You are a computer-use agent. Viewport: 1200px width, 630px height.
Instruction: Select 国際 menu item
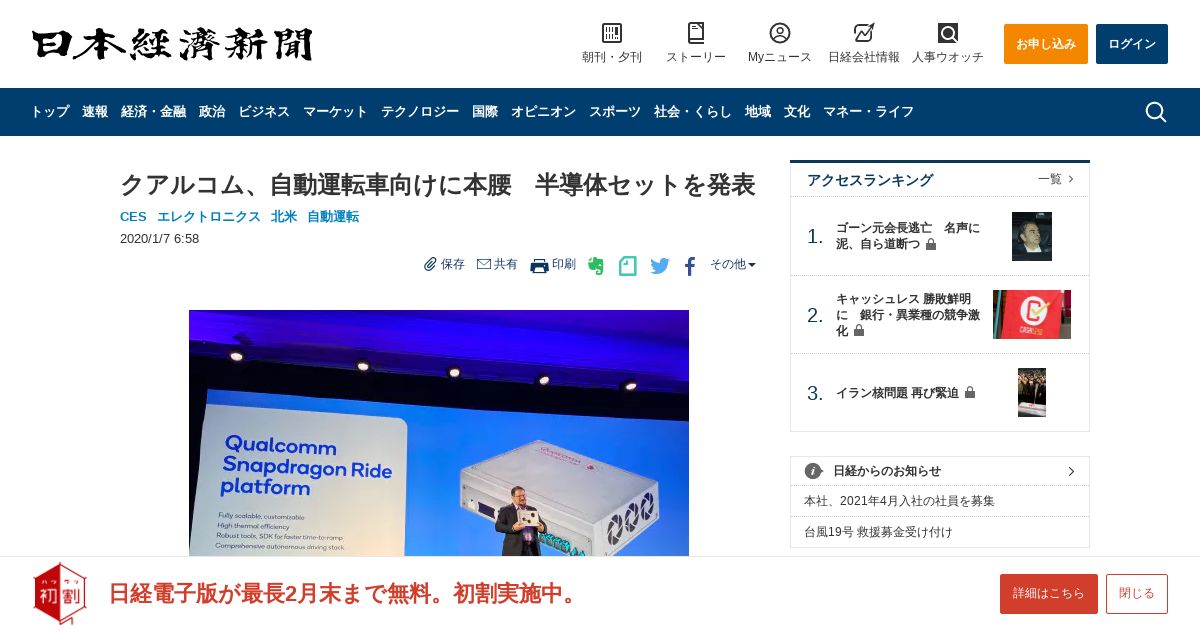[x=485, y=112]
